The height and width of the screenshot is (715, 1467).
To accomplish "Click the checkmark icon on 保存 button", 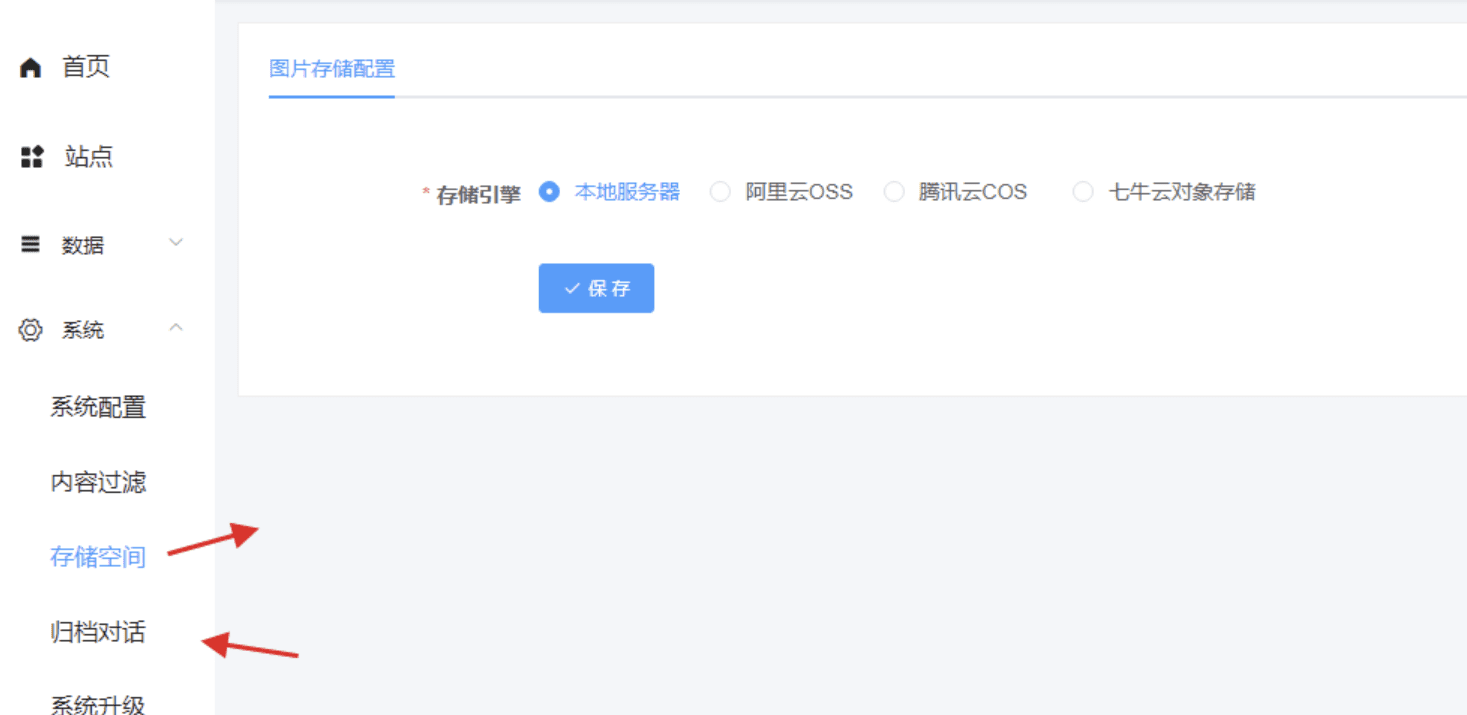I will pyautogui.click(x=572, y=288).
